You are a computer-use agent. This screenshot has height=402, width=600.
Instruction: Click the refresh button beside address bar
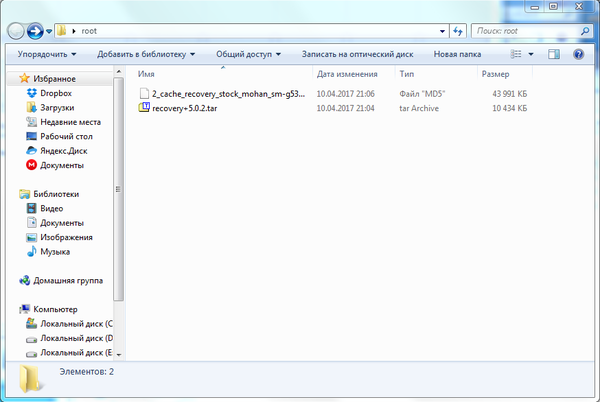(x=457, y=31)
